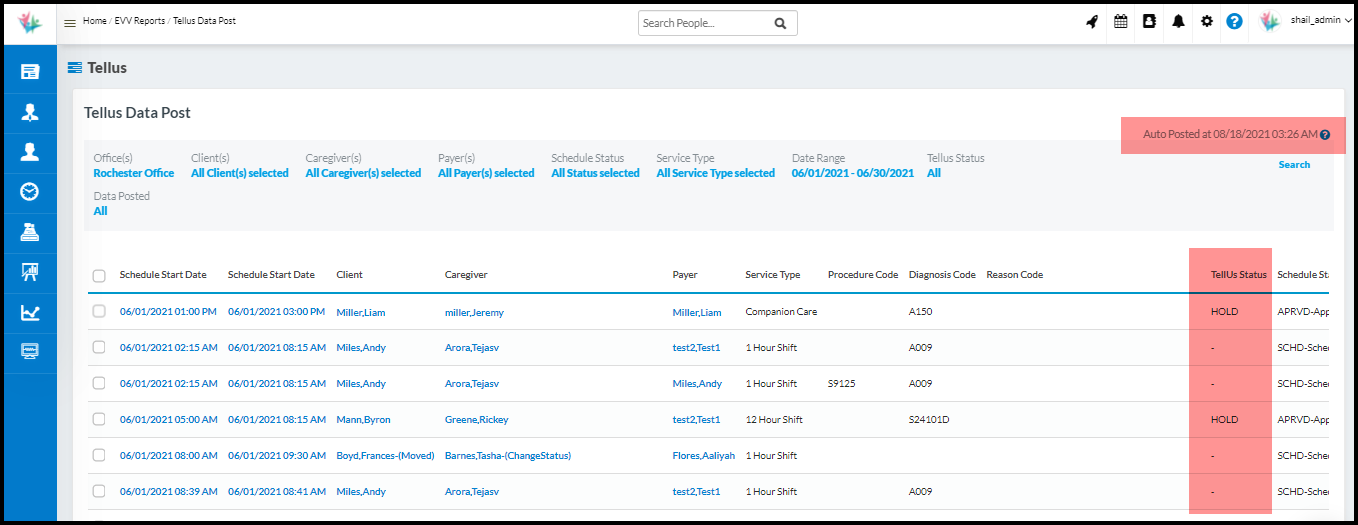This screenshot has width=1358, height=525.
Task: Click the blue Search link
Action: coord(1293,165)
